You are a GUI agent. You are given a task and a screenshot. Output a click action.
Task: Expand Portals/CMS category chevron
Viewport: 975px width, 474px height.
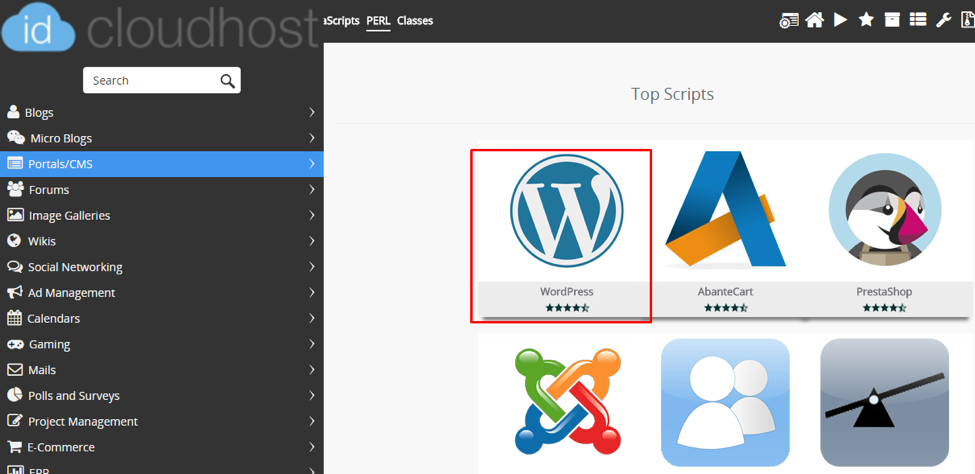pos(312,164)
